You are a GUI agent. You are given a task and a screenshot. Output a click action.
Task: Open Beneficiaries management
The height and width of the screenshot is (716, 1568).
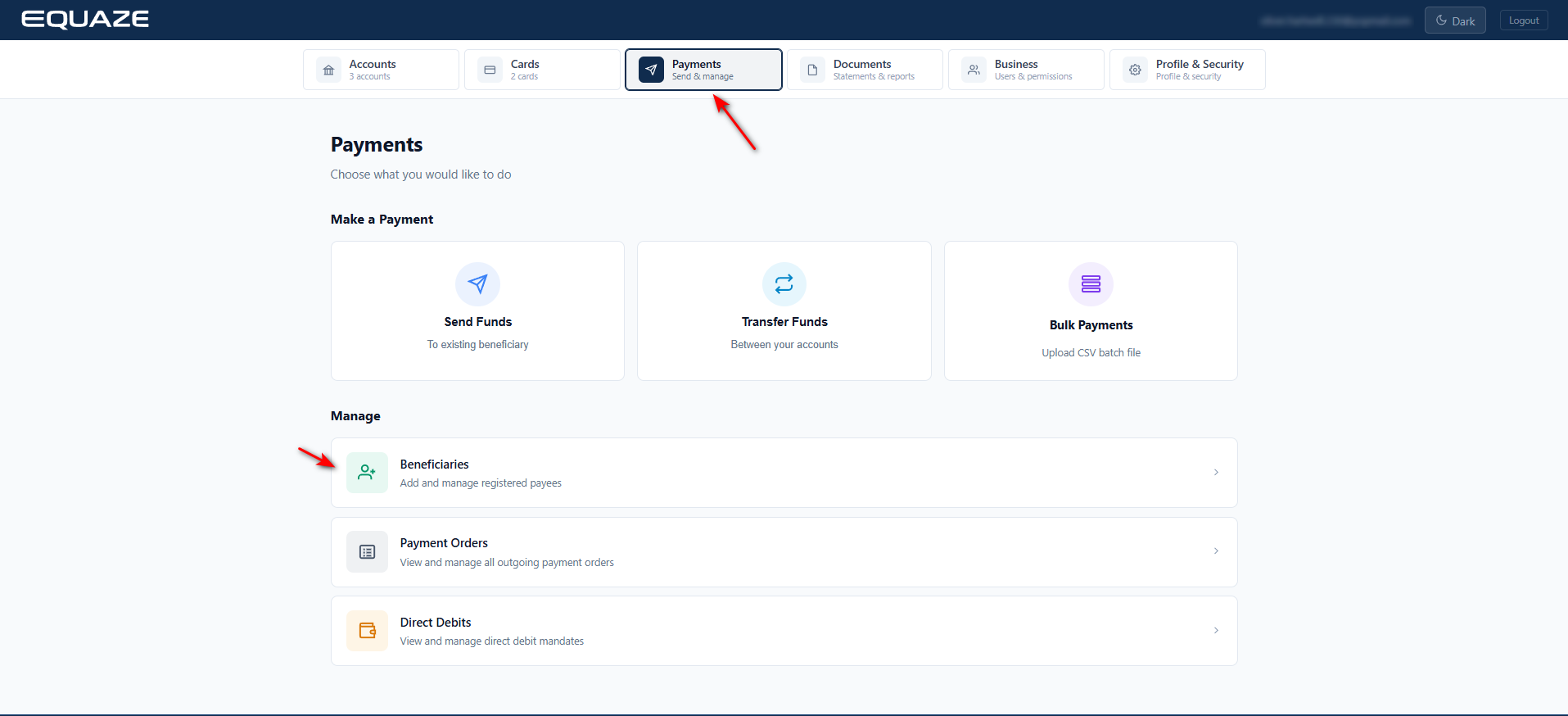[x=784, y=473]
